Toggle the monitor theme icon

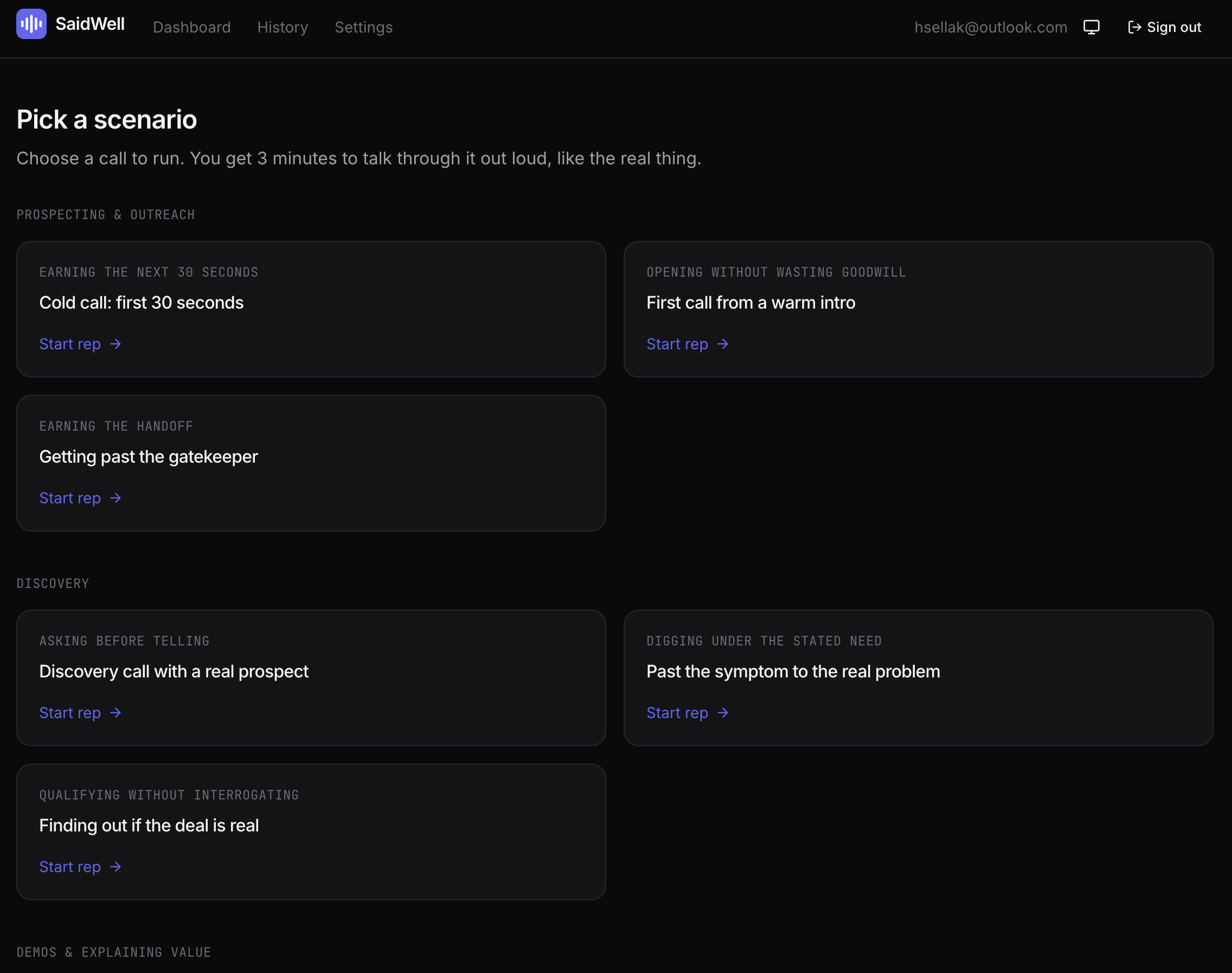(1092, 27)
